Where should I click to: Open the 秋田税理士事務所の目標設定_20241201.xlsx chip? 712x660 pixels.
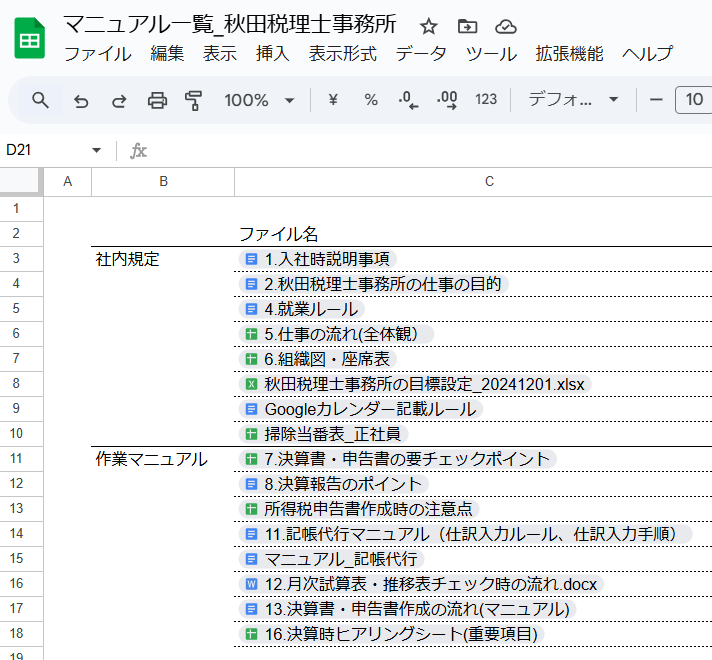tap(415, 384)
